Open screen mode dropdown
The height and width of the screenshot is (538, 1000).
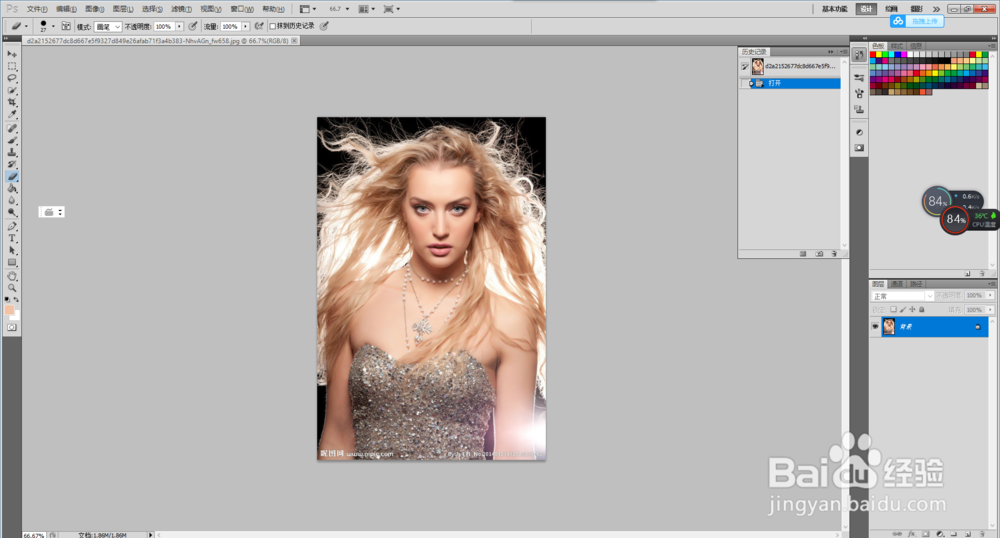click(x=392, y=9)
